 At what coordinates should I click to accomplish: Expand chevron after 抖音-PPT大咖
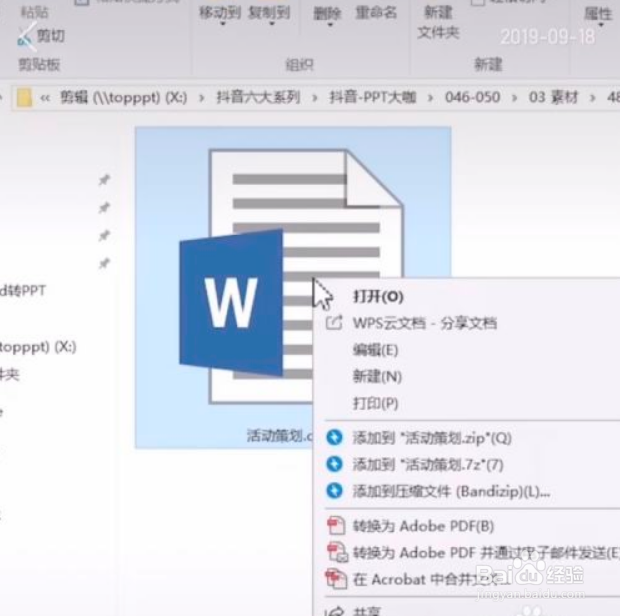click(430, 98)
